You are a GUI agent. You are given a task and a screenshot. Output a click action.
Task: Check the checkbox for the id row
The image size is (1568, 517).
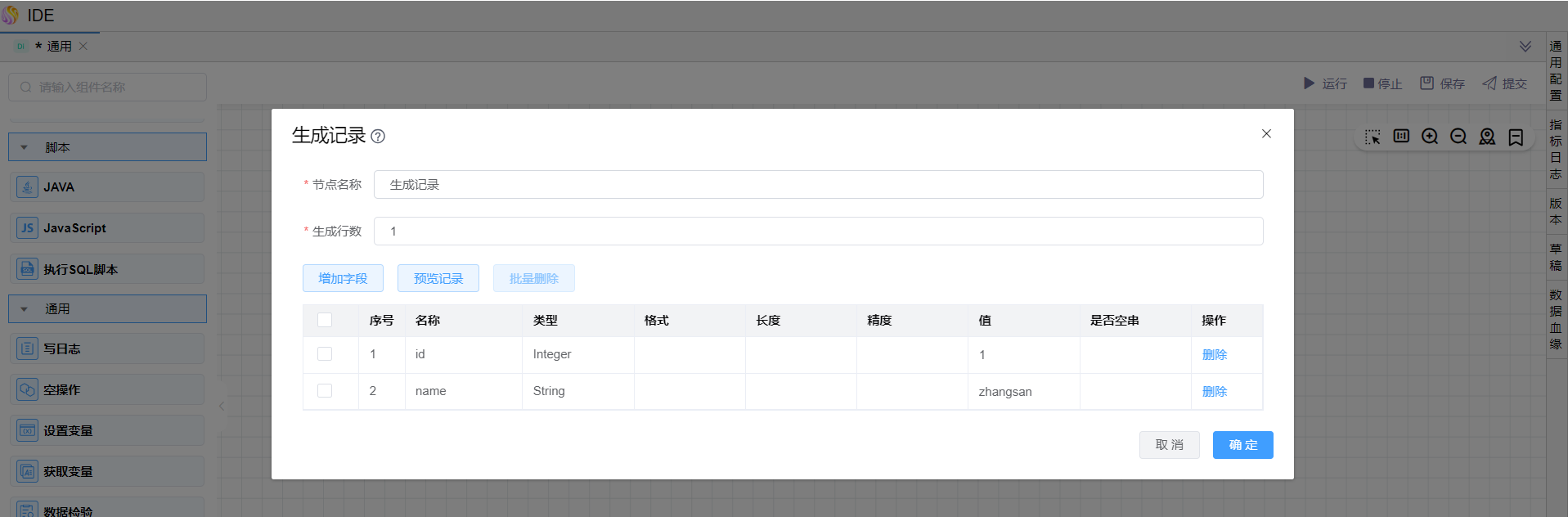point(325,354)
